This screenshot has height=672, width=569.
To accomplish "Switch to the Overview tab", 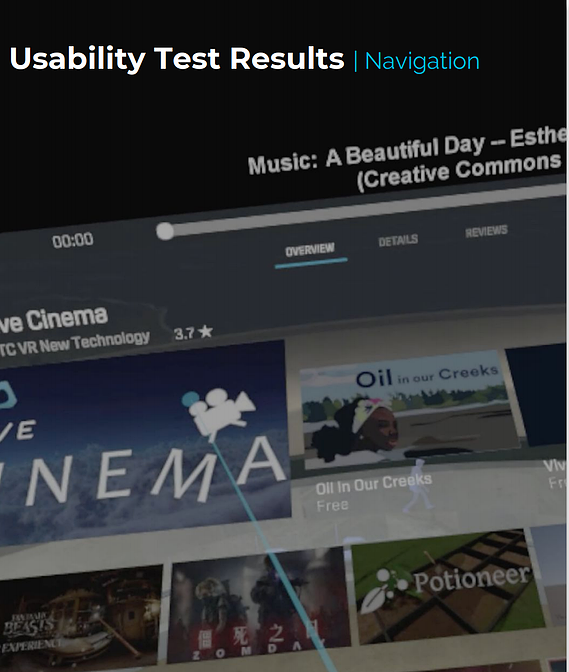I will (310, 250).
